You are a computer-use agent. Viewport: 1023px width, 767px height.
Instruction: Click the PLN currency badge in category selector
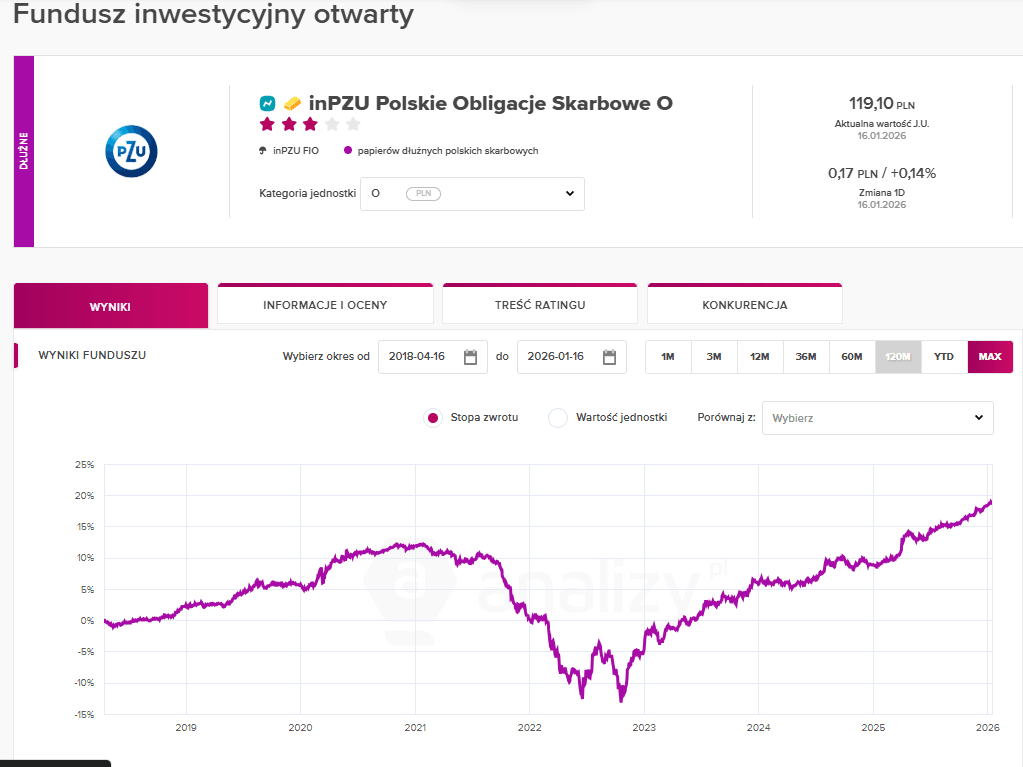click(423, 194)
